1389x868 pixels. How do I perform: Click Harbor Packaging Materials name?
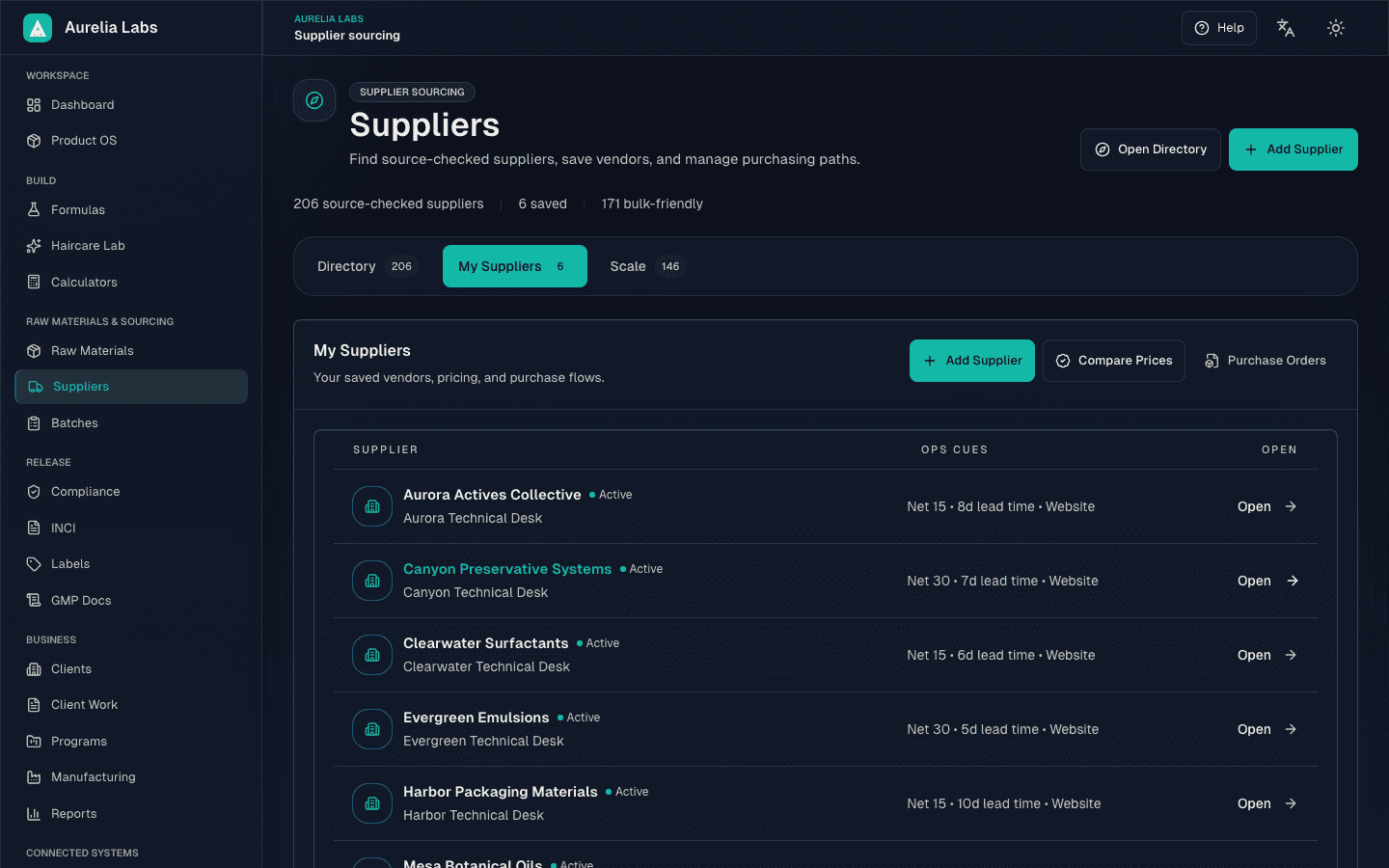click(x=501, y=792)
